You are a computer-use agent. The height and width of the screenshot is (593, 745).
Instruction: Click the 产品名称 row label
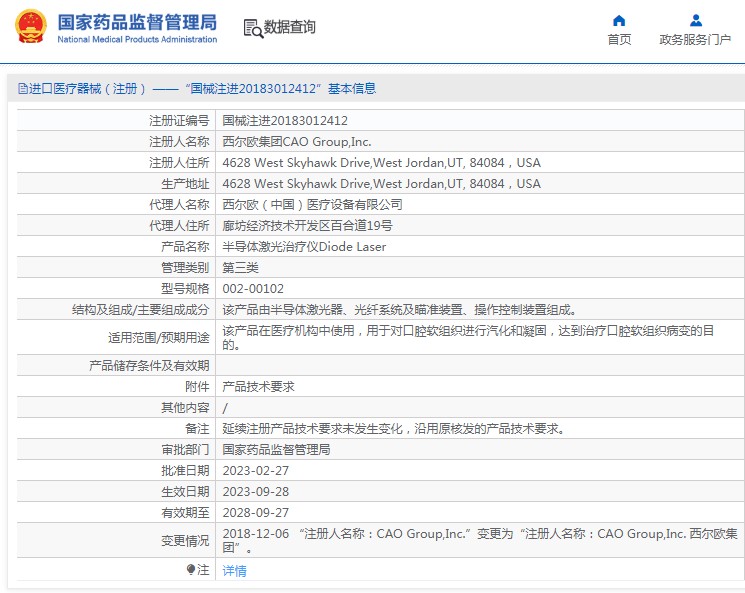click(185, 247)
